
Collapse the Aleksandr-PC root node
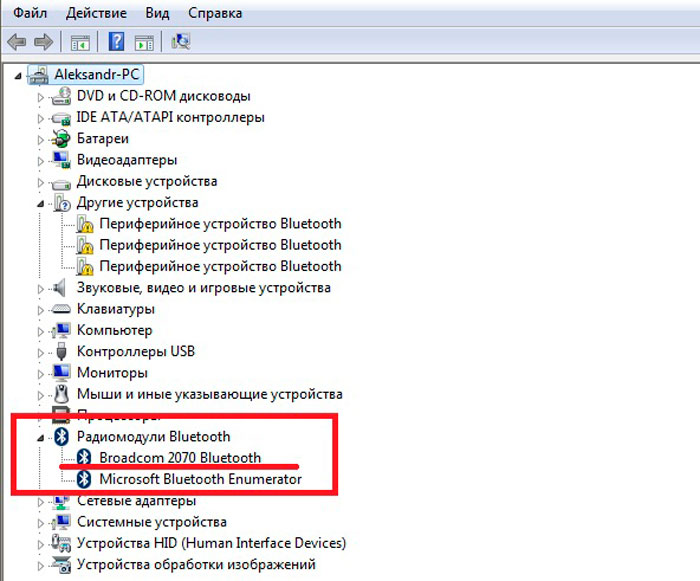[18, 76]
